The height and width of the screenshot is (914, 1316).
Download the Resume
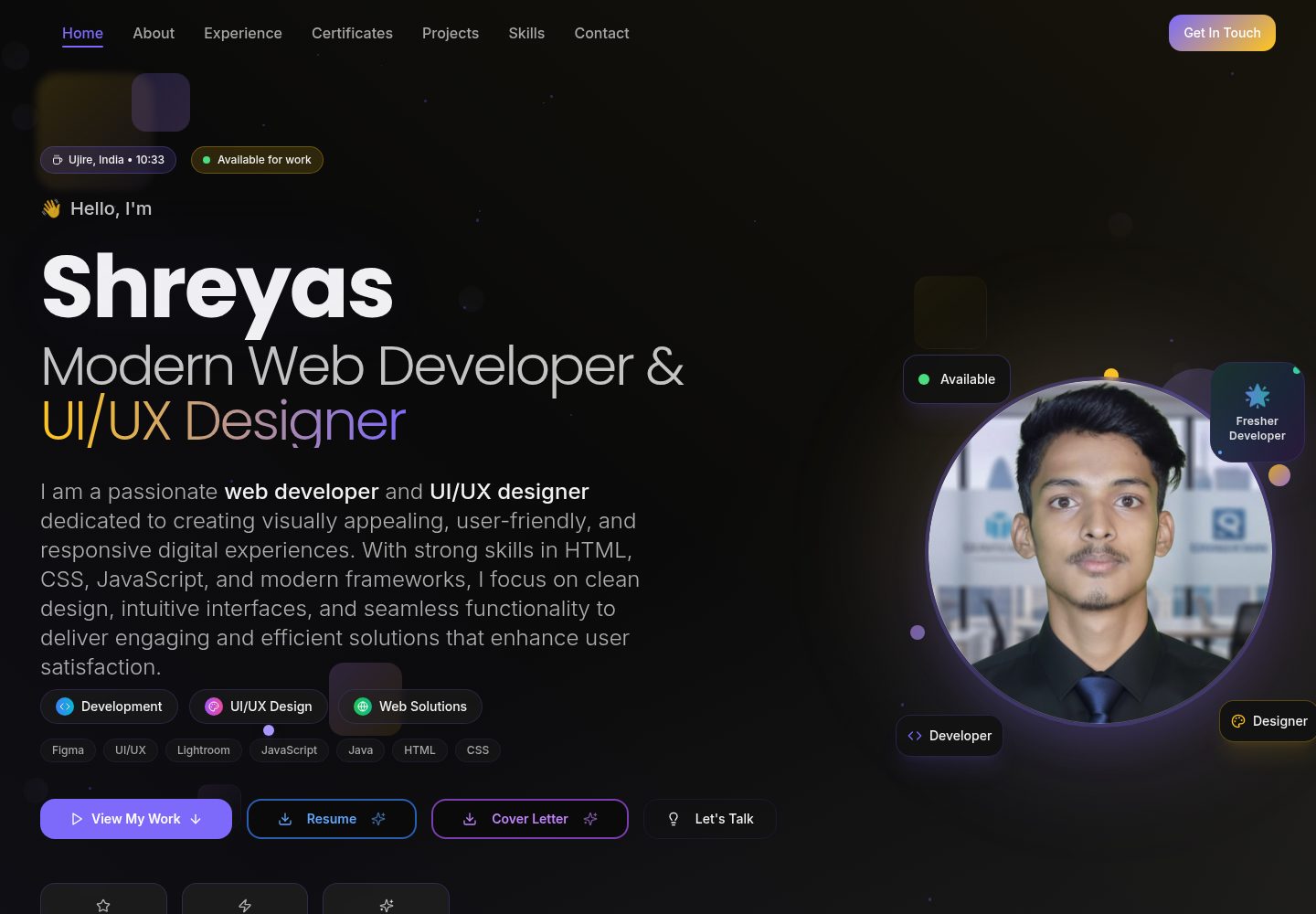332,819
